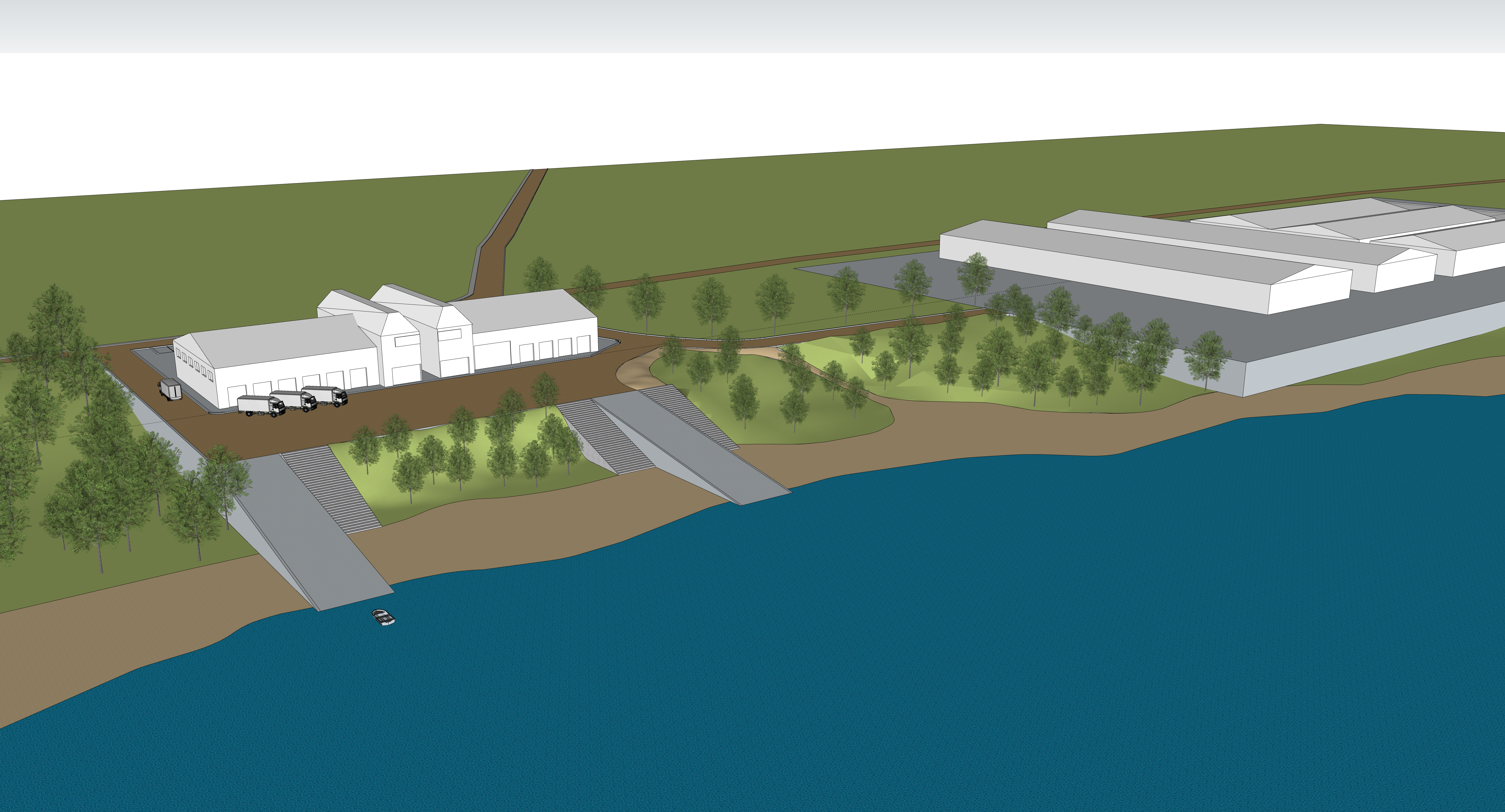
Task: Select the brown path leading uphill
Action: point(505,228)
